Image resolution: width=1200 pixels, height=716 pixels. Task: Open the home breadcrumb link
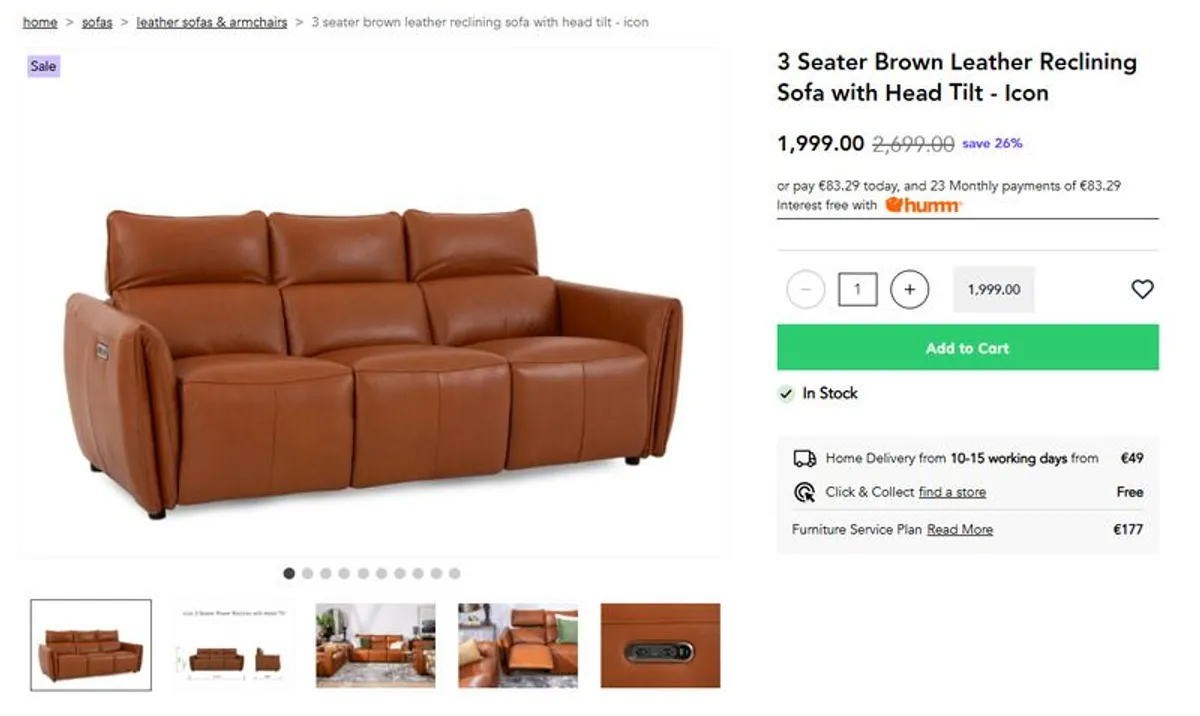pos(40,22)
